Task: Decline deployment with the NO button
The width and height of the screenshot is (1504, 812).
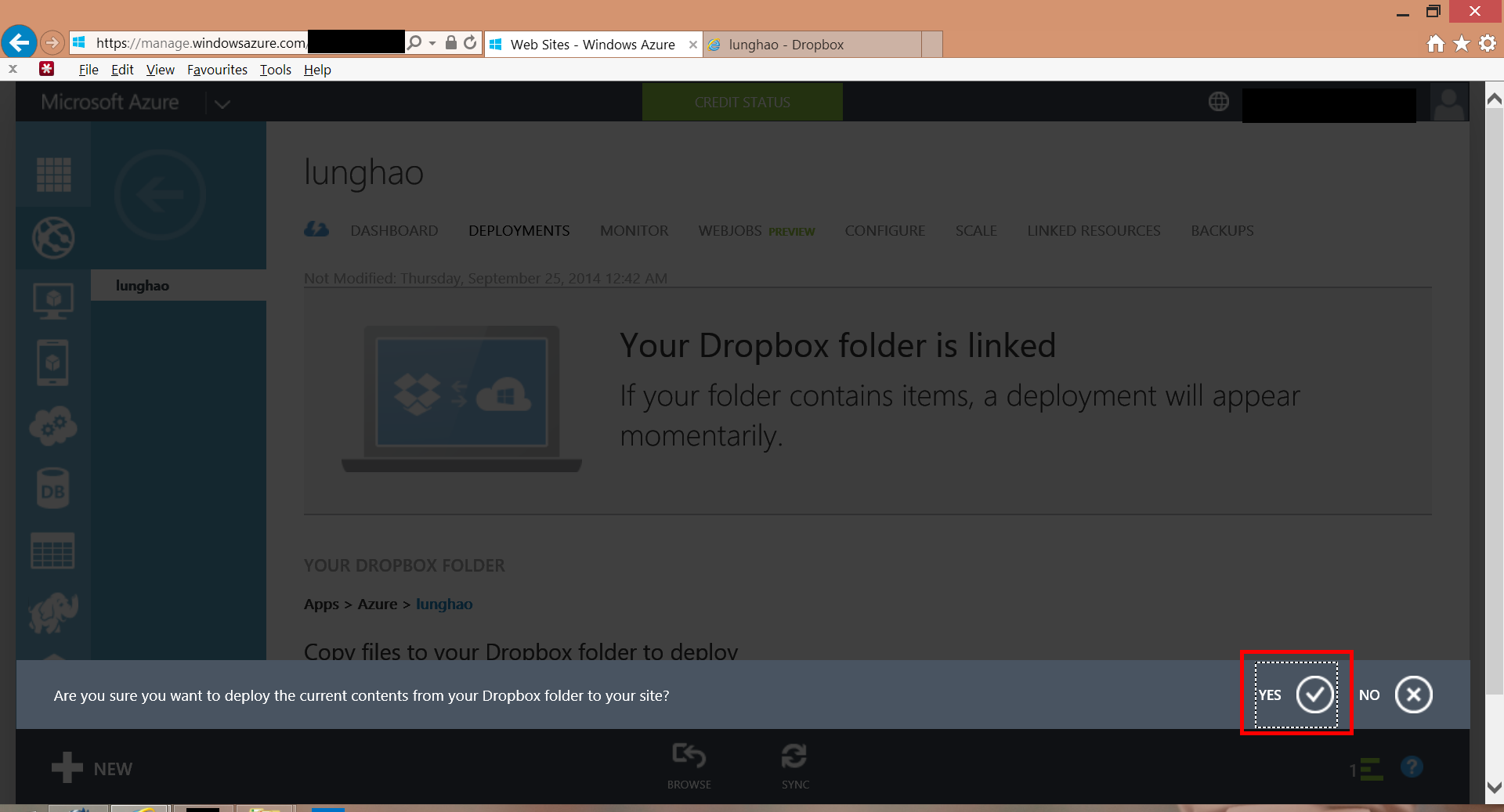Action: pyautogui.click(x=1395, y=695)
